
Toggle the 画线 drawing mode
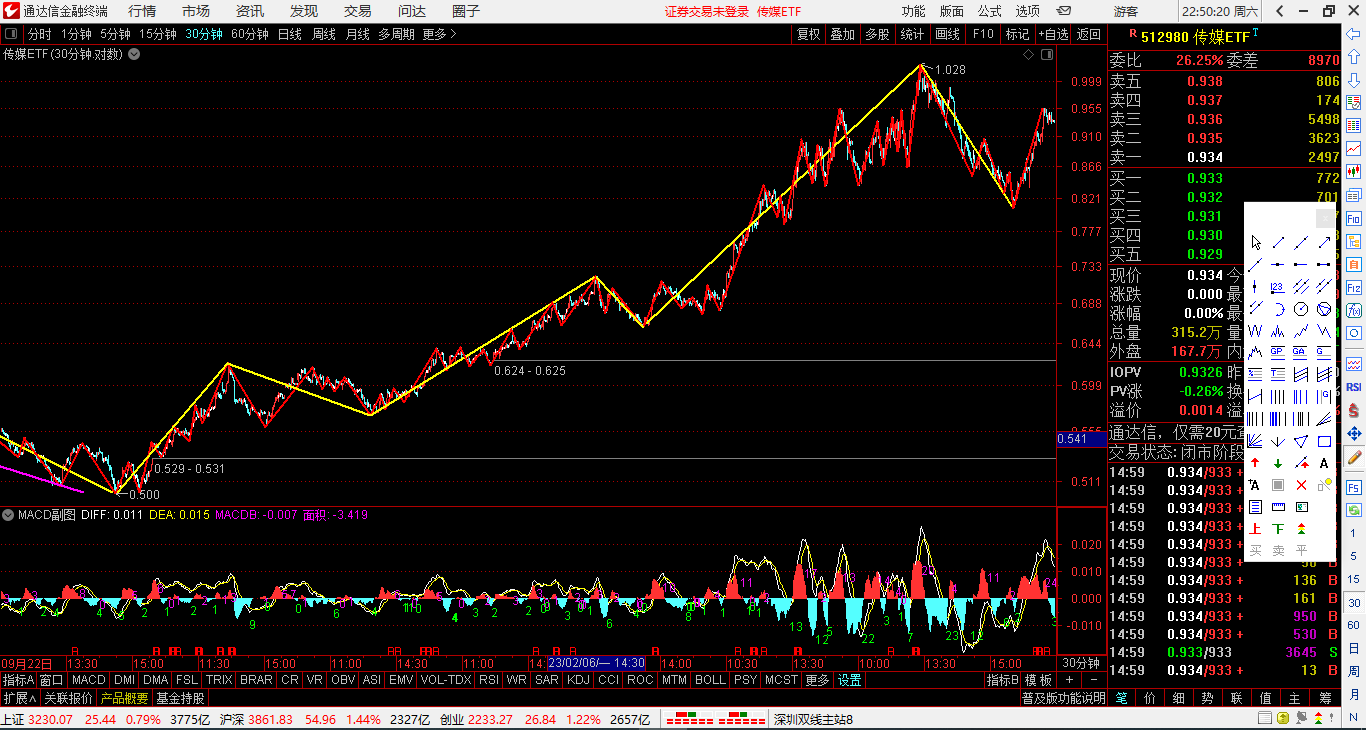pyautogui.click(x=947, y=34)
